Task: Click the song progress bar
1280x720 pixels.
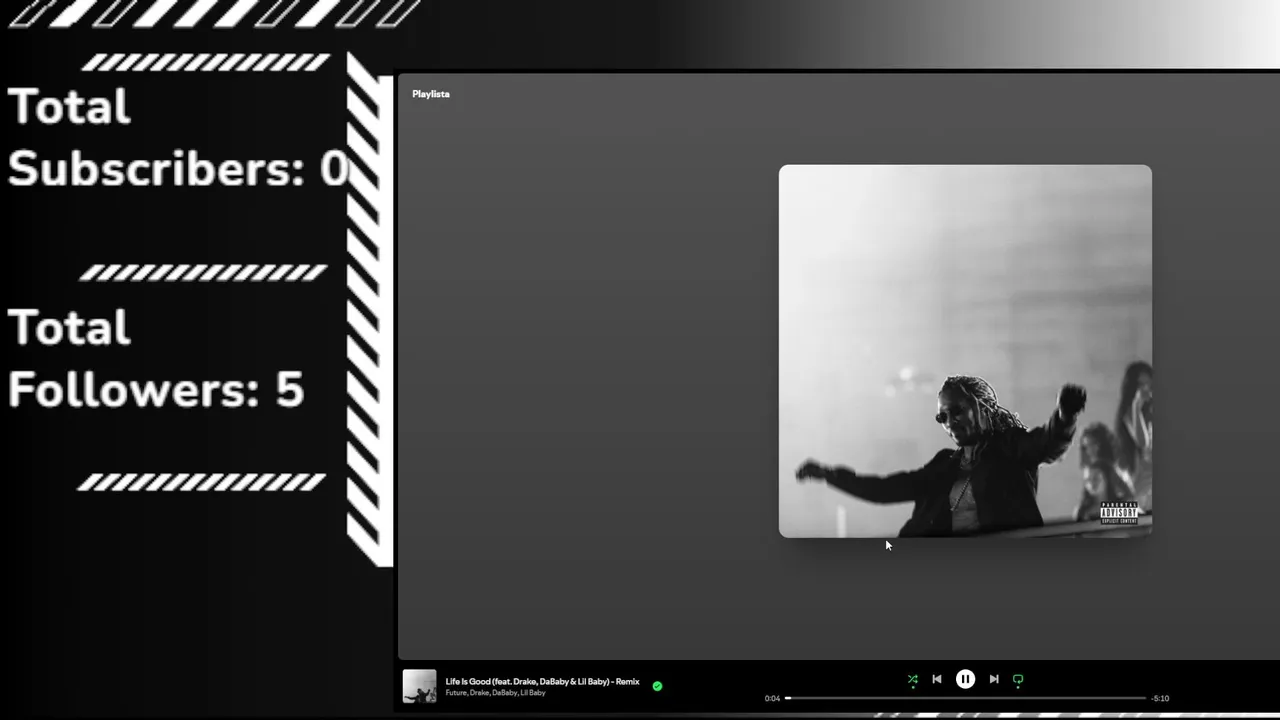Action: tap(965, 698)
